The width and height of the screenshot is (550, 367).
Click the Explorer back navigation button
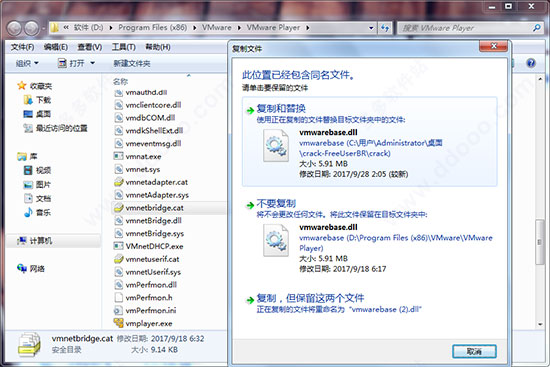[x=14, y=28]
